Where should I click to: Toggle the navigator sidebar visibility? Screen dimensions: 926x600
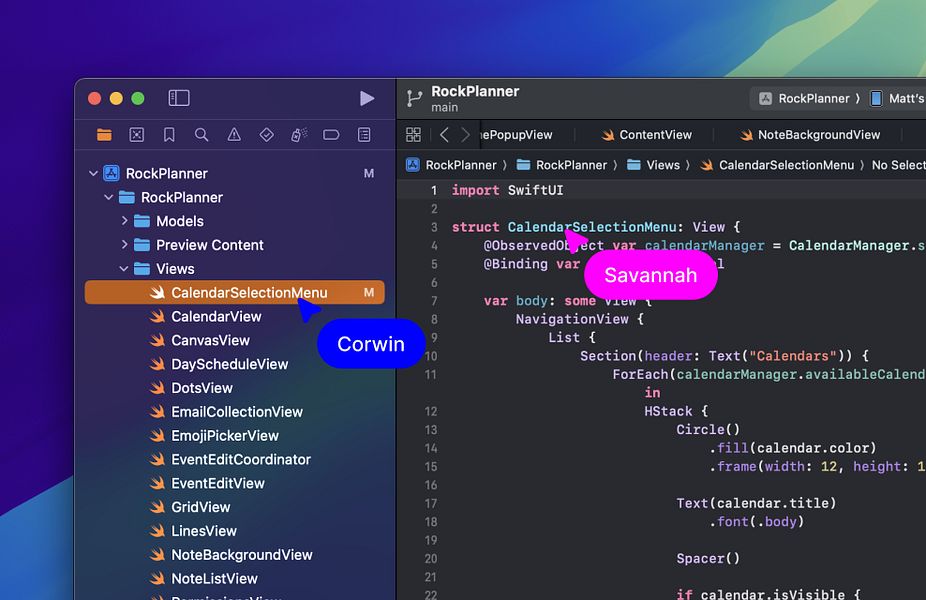[x=179, y=98]
